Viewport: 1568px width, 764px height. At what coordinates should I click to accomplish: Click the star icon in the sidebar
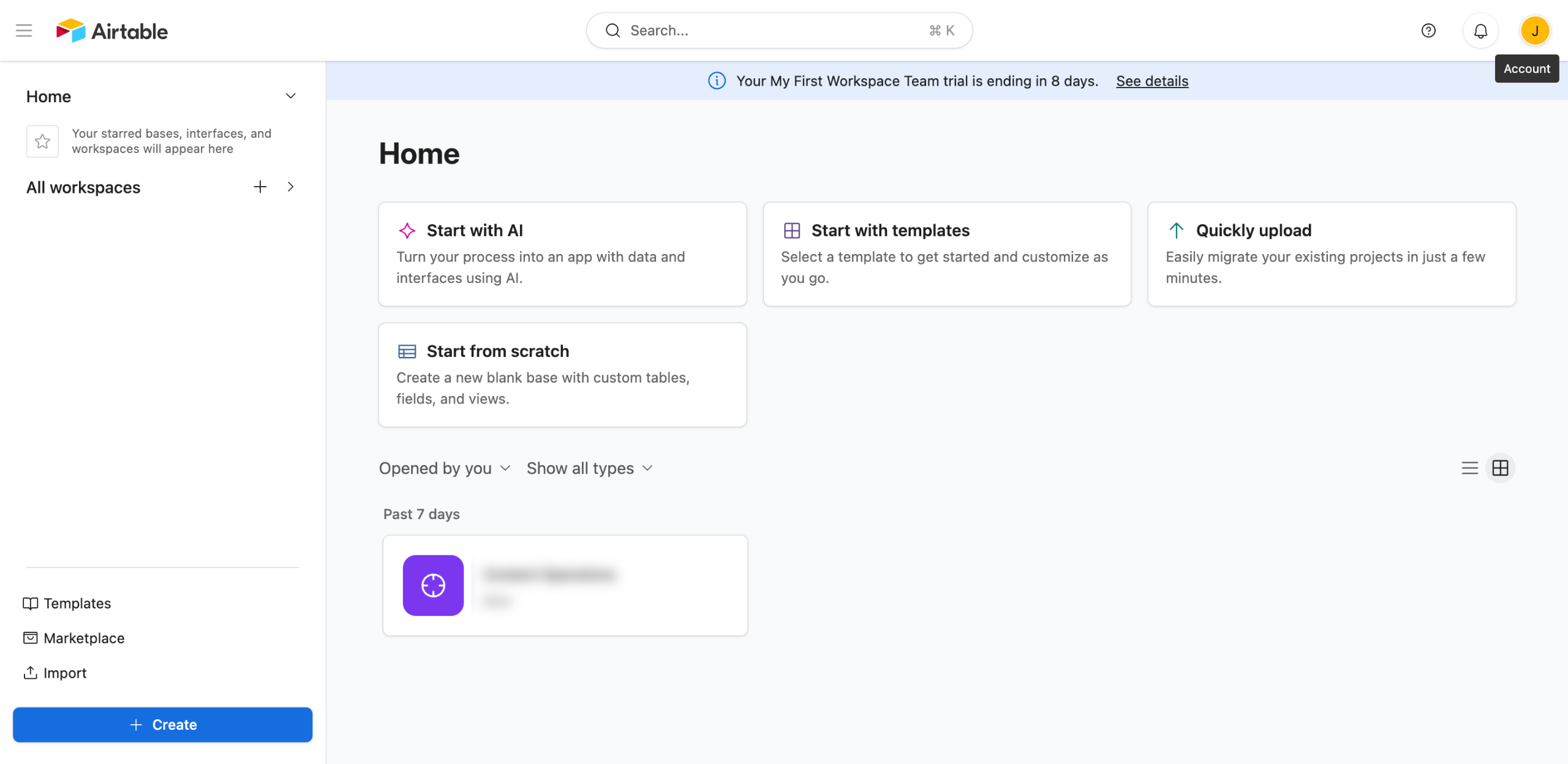tap(42, 141)
